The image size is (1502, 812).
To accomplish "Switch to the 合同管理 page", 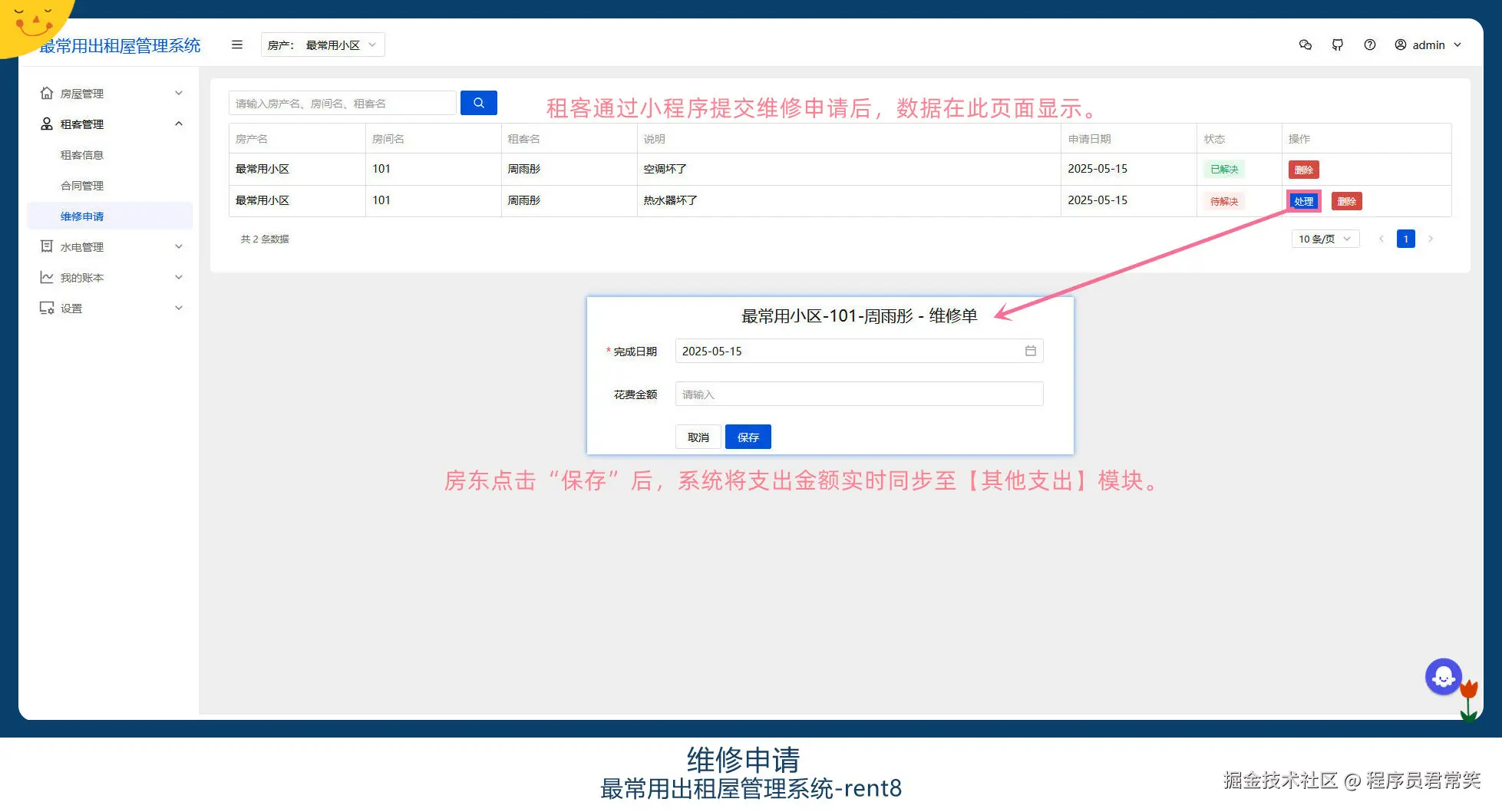I will click(81, 185).
